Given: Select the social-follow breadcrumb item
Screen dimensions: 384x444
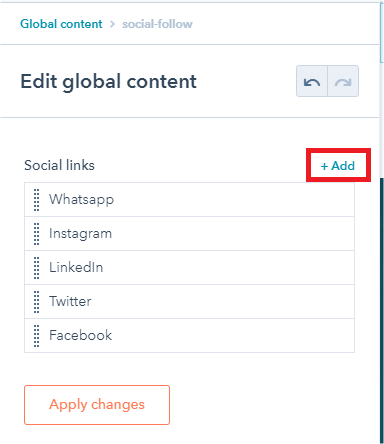Looking at the screenshot, I should click(x=157, y=24).
